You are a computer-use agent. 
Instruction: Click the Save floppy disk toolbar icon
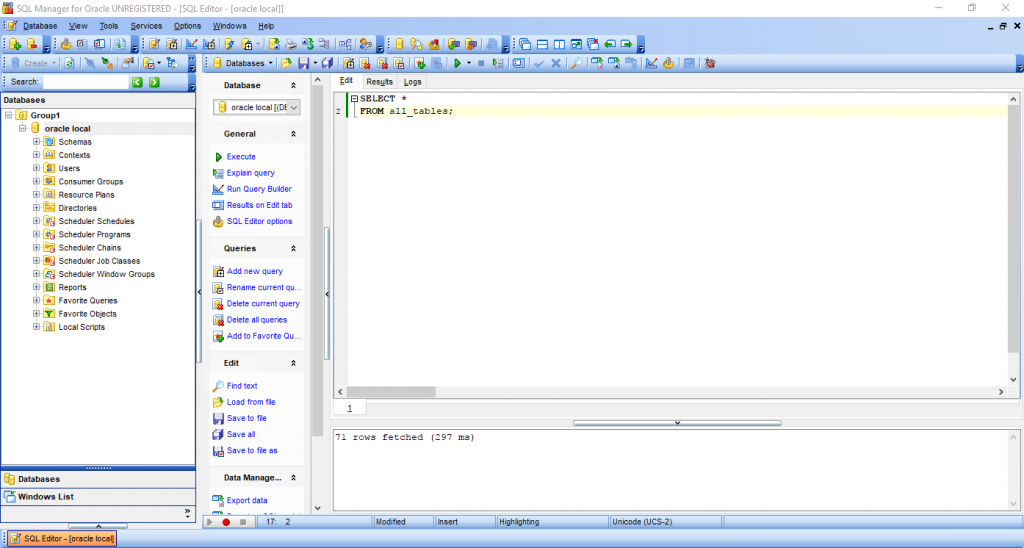(302, 63)
